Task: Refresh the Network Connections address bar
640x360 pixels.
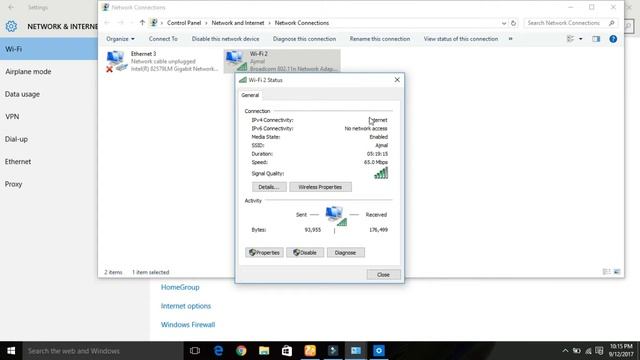Action: [513, 23]
